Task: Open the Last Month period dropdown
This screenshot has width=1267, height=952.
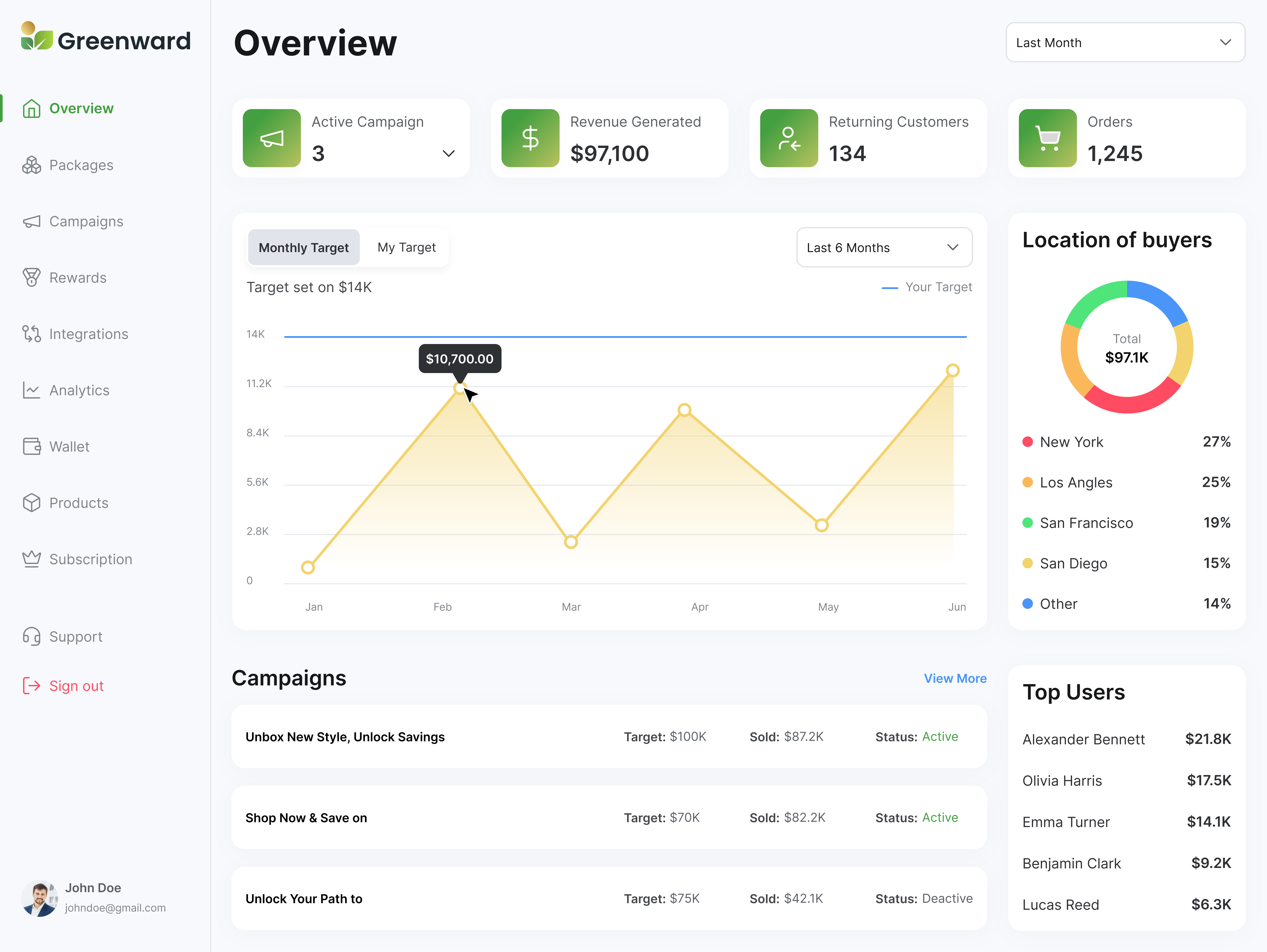Action: [x=1125, y=42]
